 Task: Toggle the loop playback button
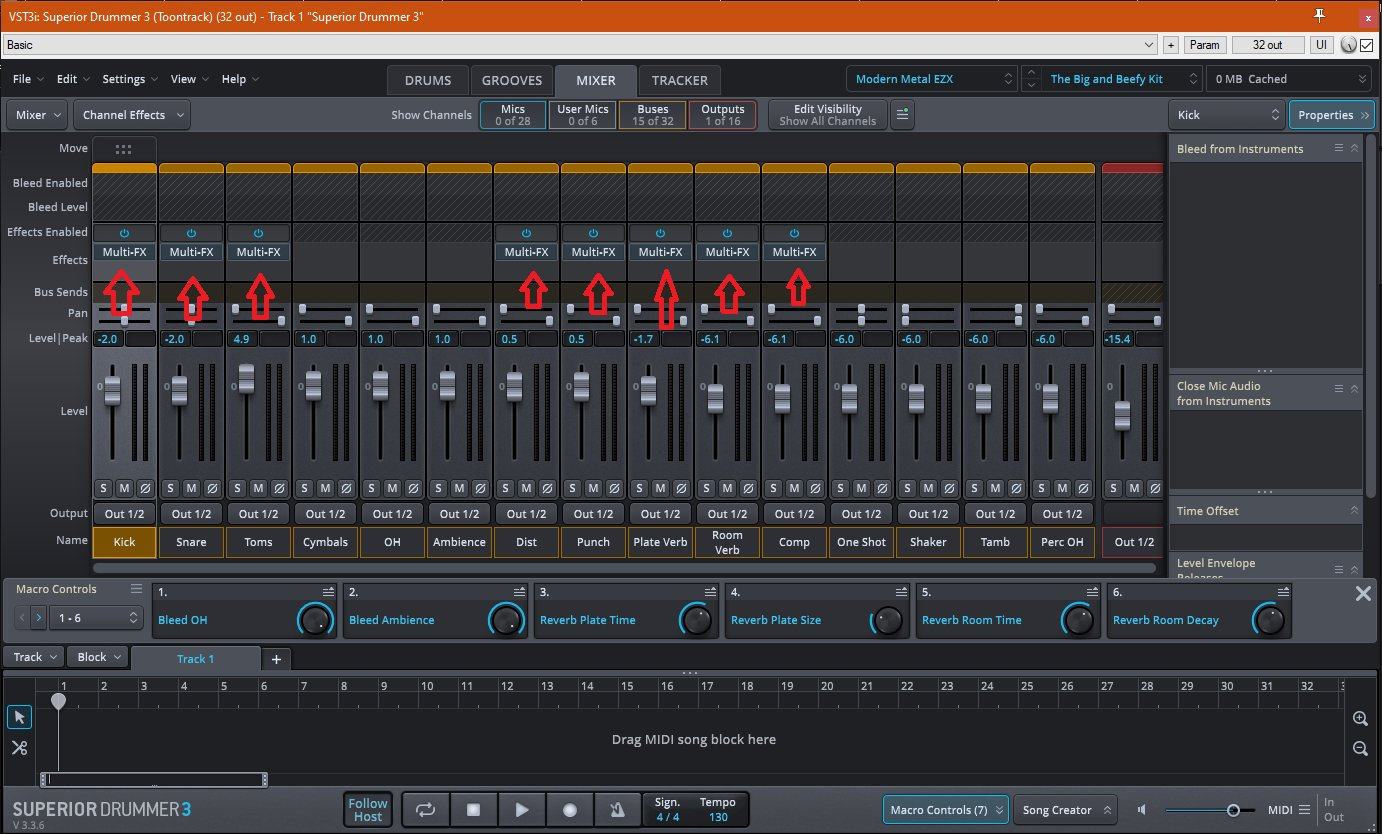(x=426, y=810)
